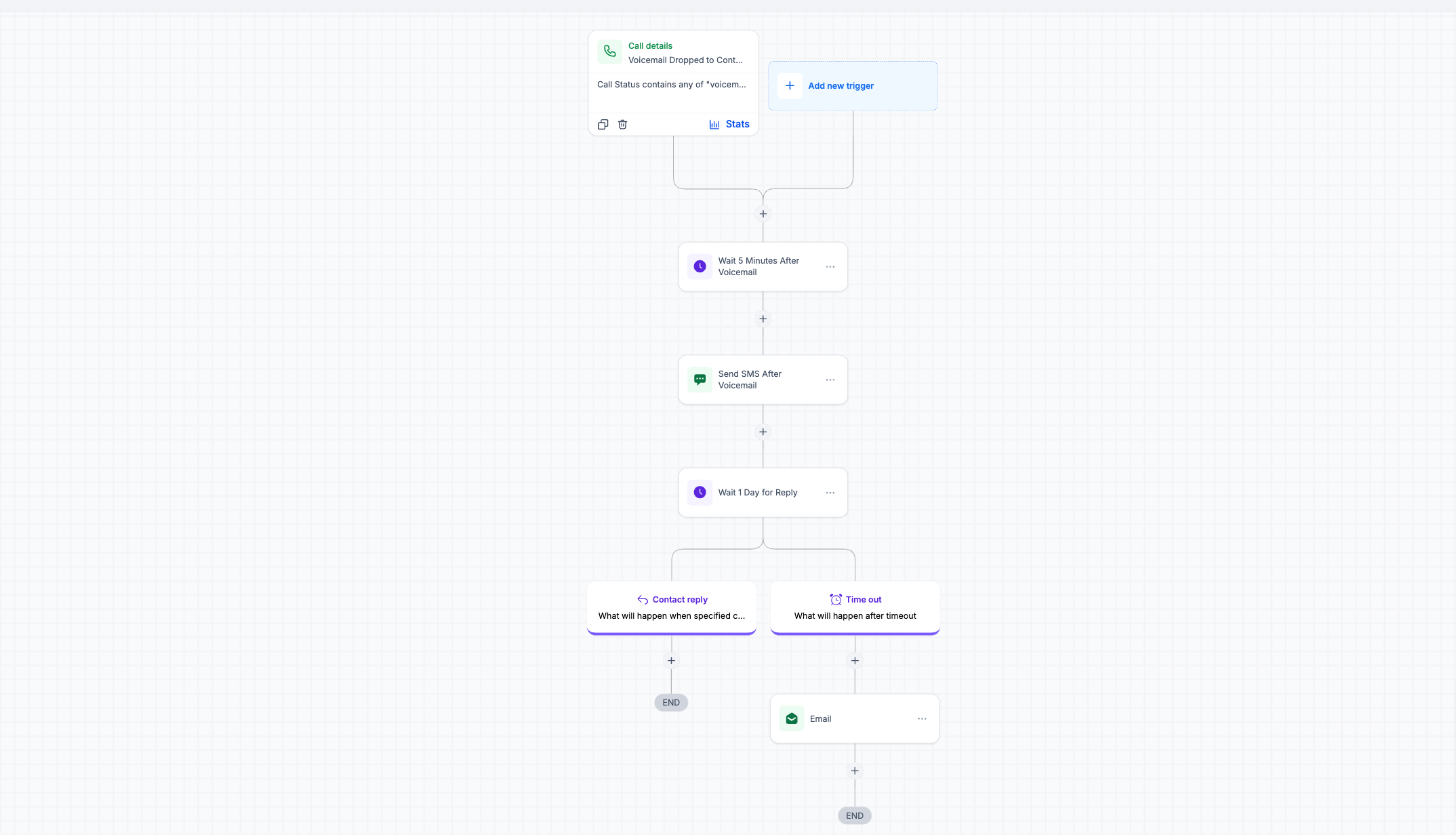
Task: Click SMS bubble icon on Send SMS After Voicemail
Action: coord(700,380)
